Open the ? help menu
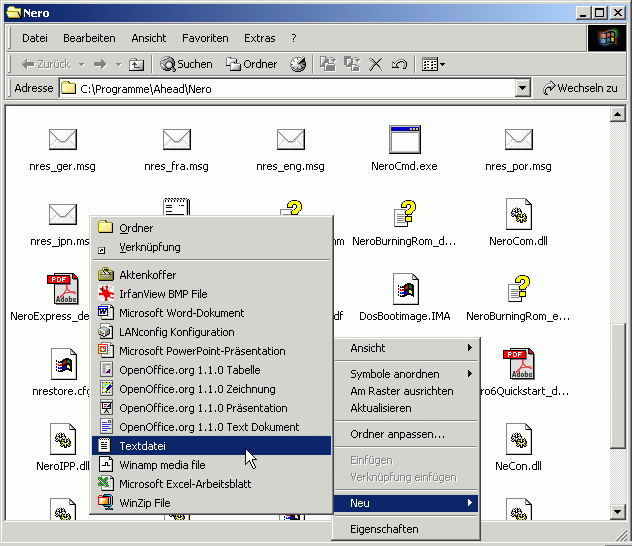 point(294,38)
